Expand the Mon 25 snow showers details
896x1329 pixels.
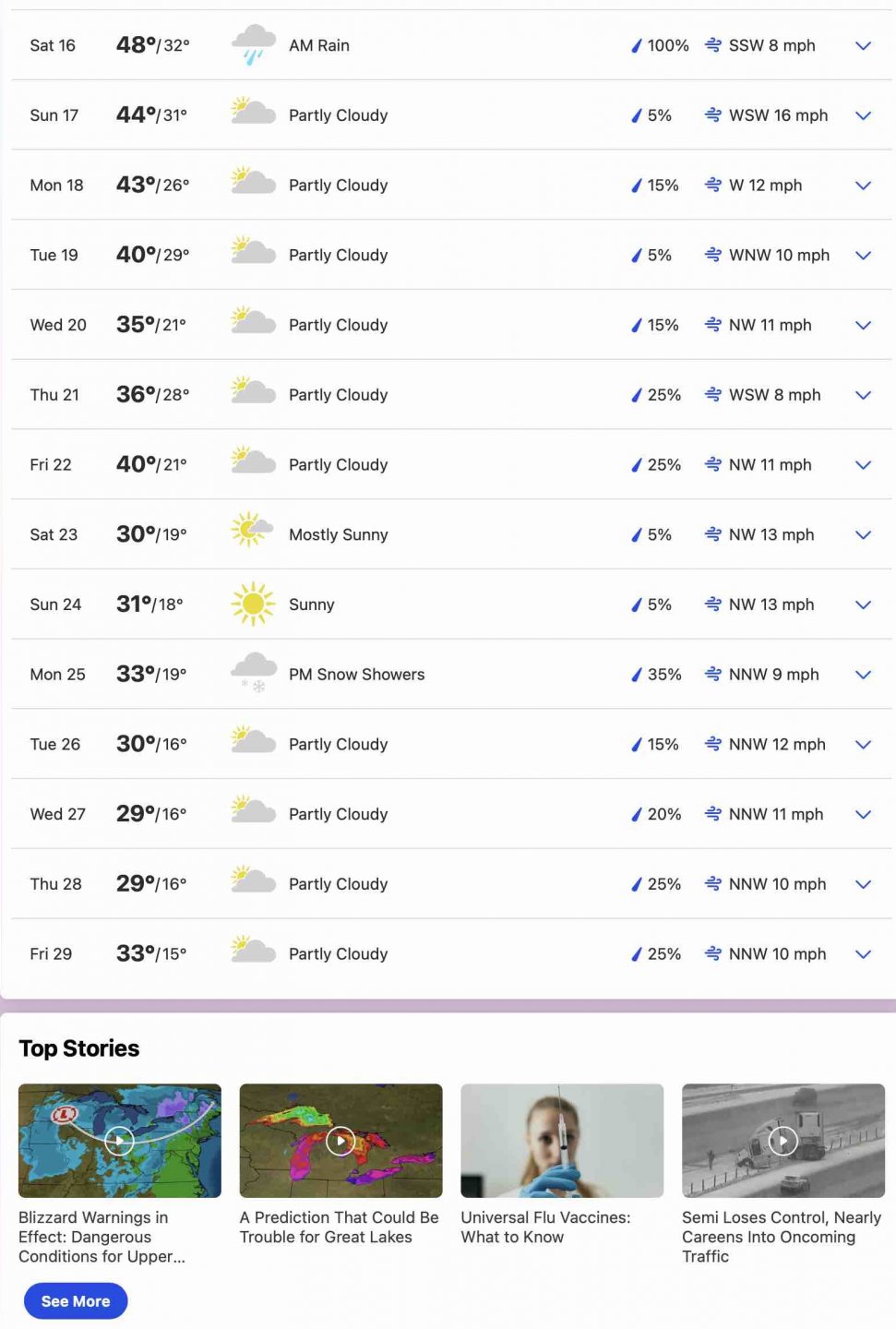click(x=863, y=675)
